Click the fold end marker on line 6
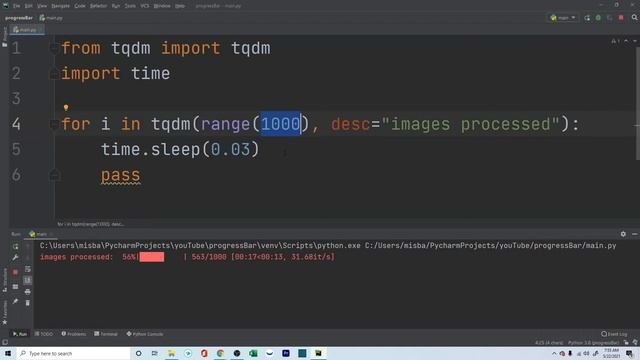 [x=54, y=176]
